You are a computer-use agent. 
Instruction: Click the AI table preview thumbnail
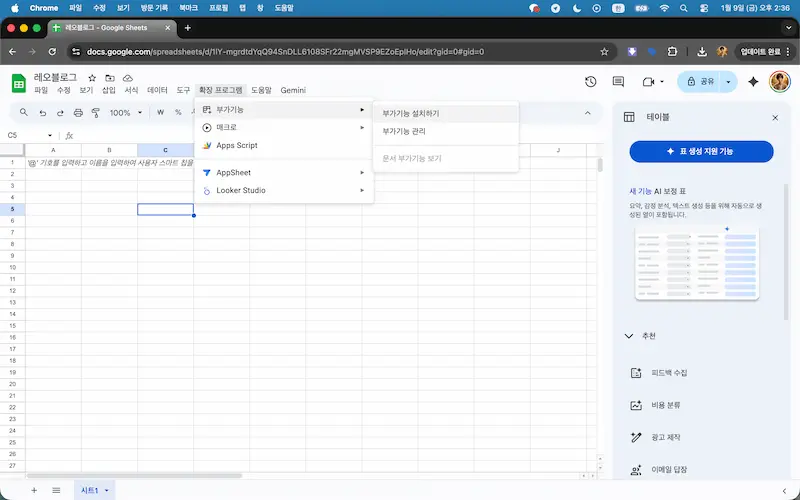click(697, 263)
